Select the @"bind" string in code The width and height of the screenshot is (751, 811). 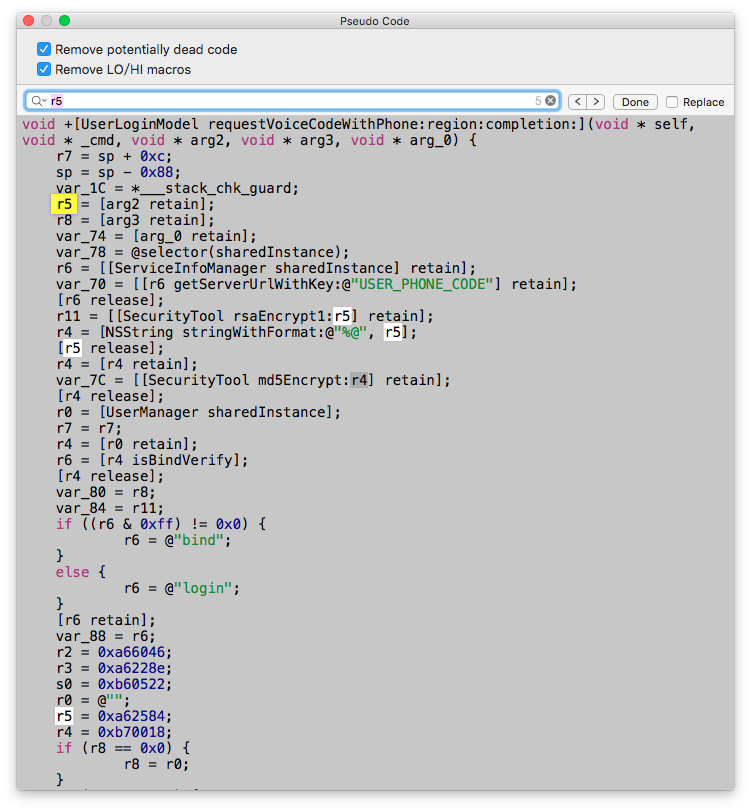203,540
